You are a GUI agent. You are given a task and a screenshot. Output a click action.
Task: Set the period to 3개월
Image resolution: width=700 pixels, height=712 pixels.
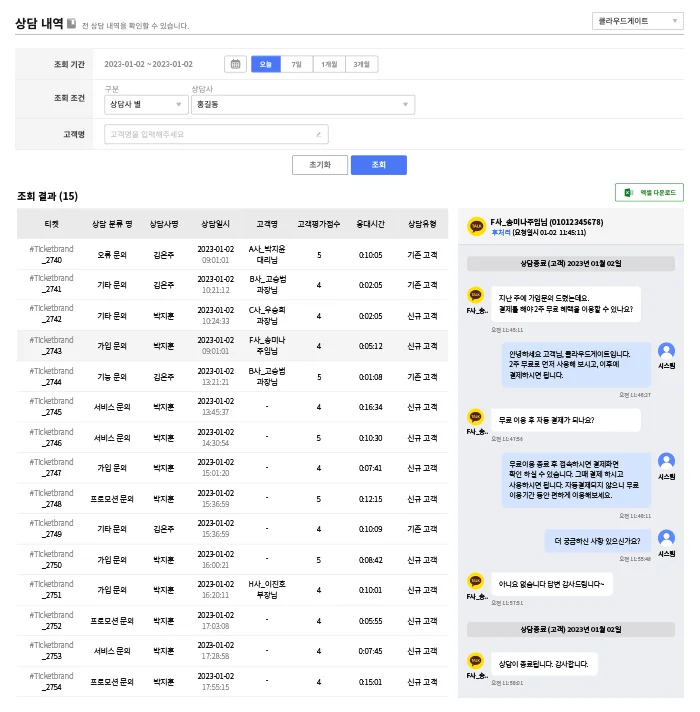coord(361,64)
